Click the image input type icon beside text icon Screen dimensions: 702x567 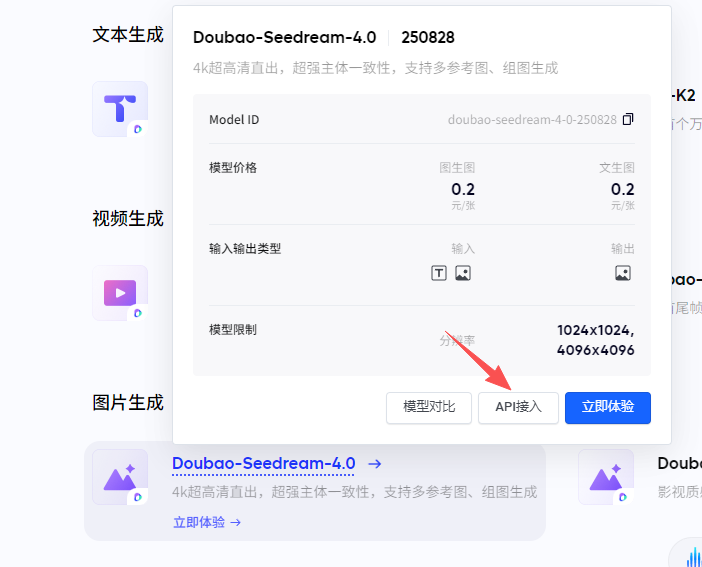pos(462,273)
